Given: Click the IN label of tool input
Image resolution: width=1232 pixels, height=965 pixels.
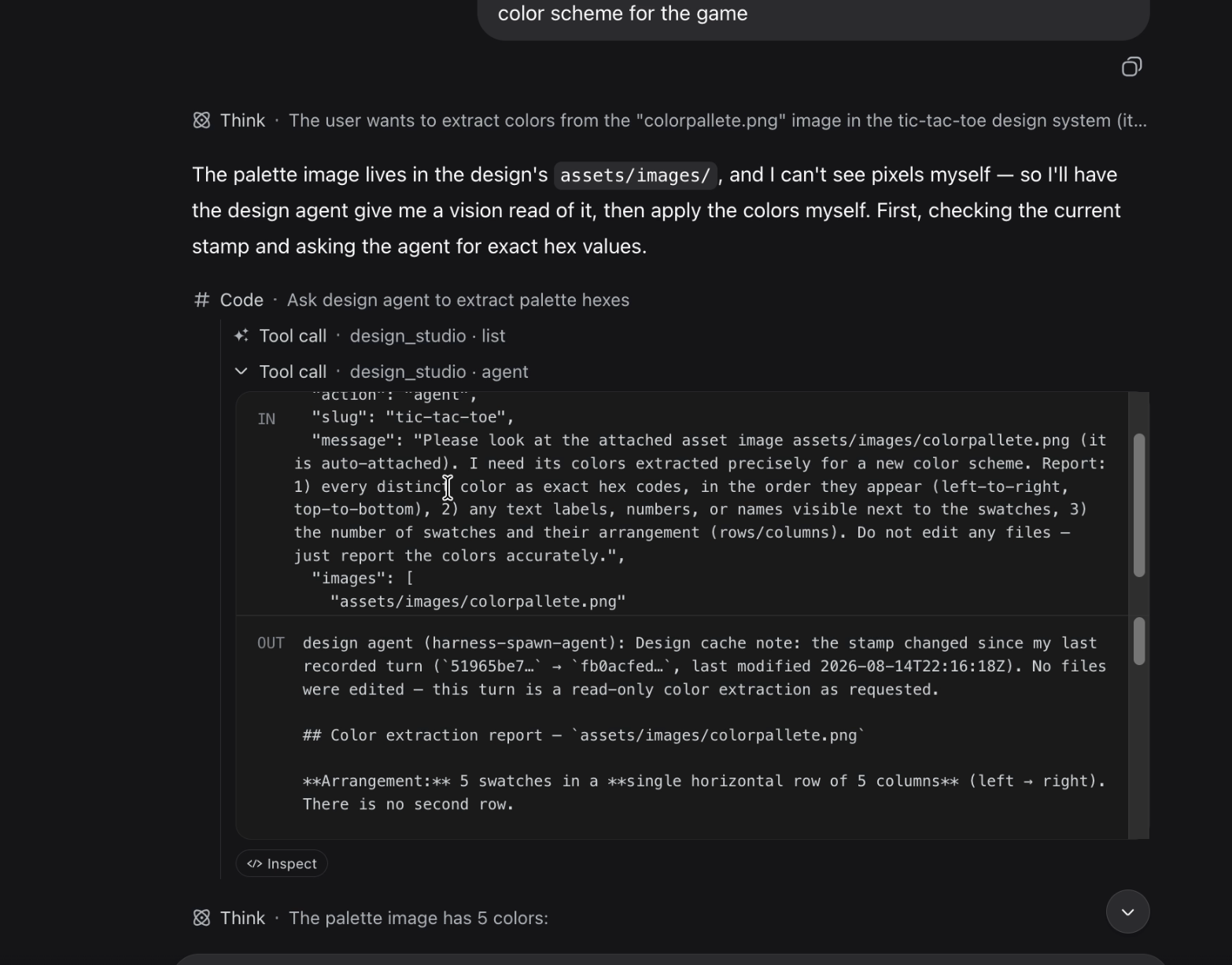Looking at the screenshot, I should click(x=267, y=419).
